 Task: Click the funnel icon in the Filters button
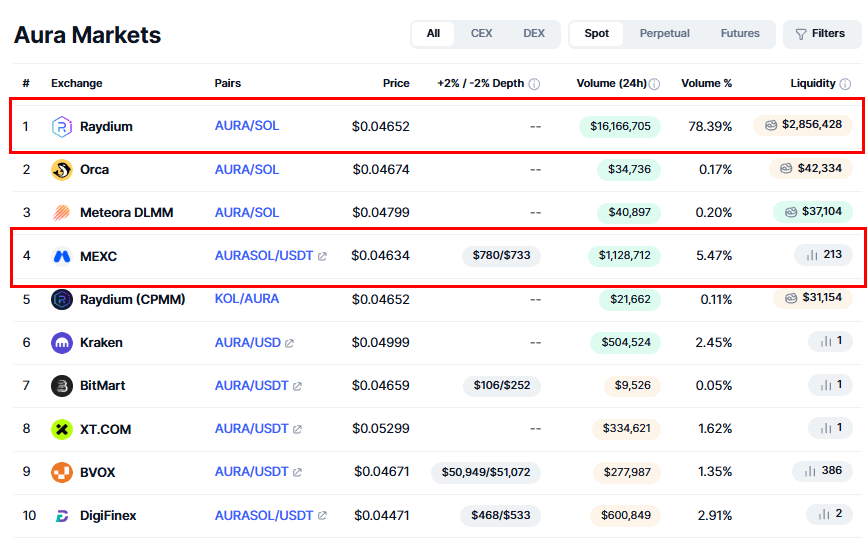[800, 34]
